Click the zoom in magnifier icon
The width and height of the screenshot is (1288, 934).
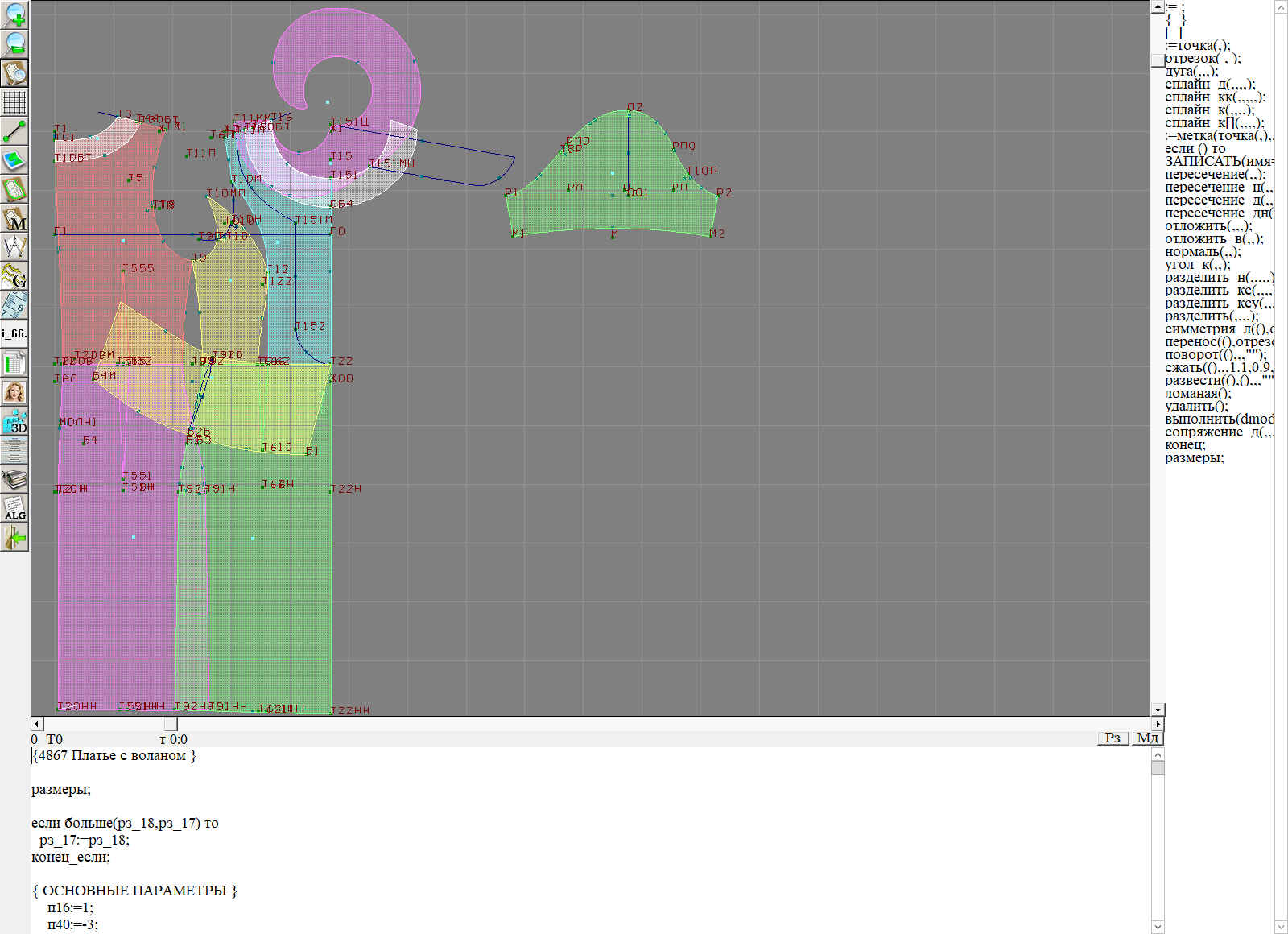pos(14,14)
